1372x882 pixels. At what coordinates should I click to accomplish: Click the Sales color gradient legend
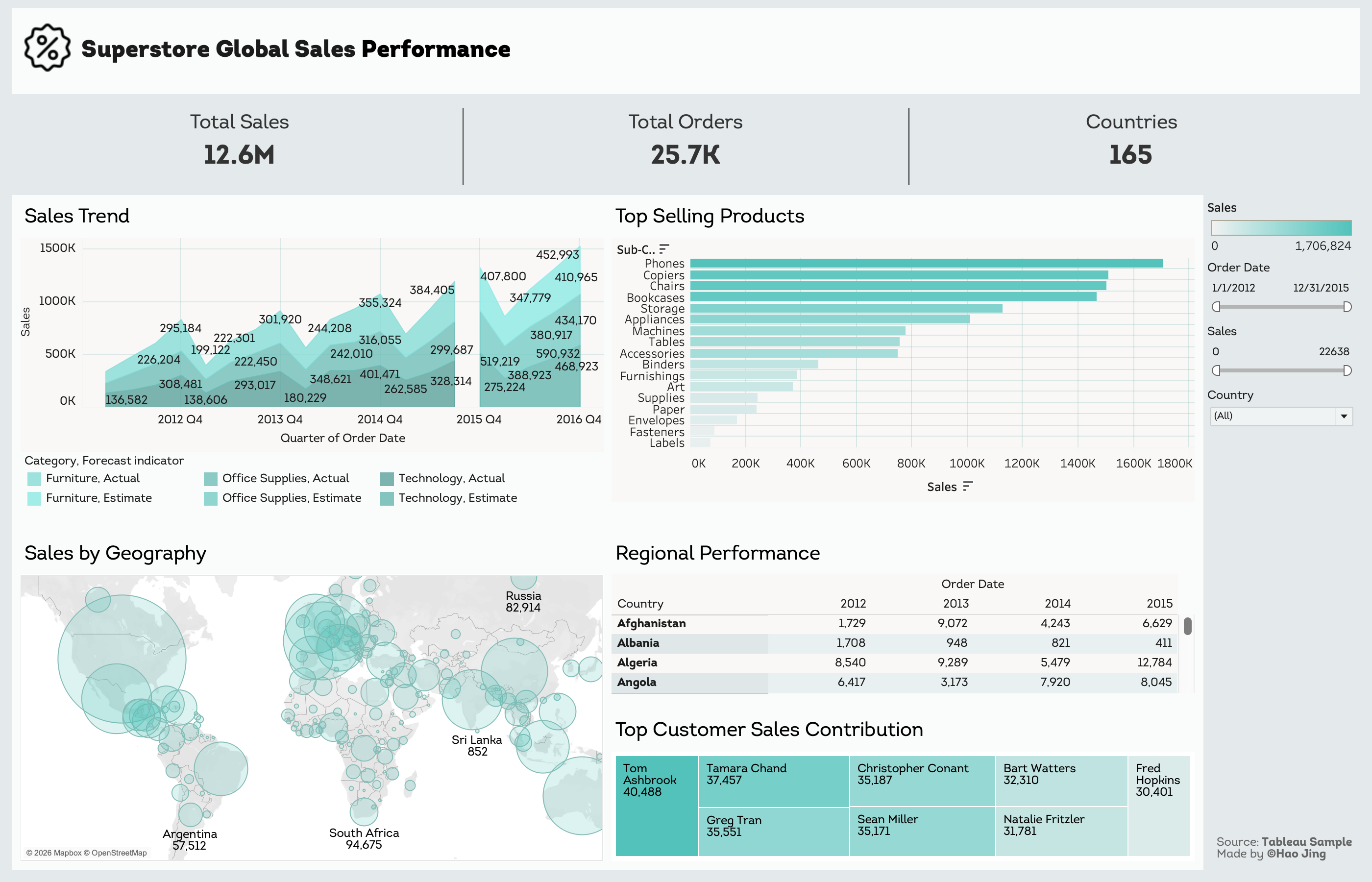pos(1281,227)
